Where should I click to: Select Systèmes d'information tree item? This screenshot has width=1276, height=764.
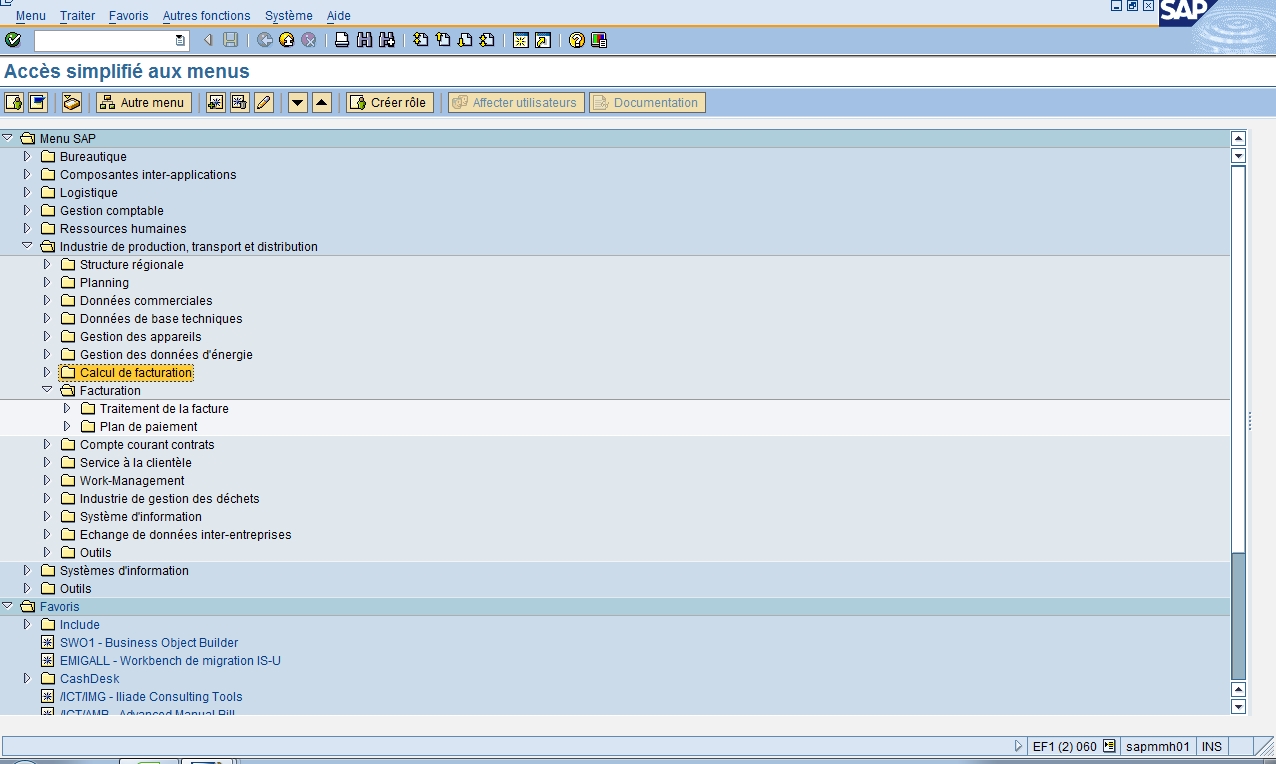point(124,570)
